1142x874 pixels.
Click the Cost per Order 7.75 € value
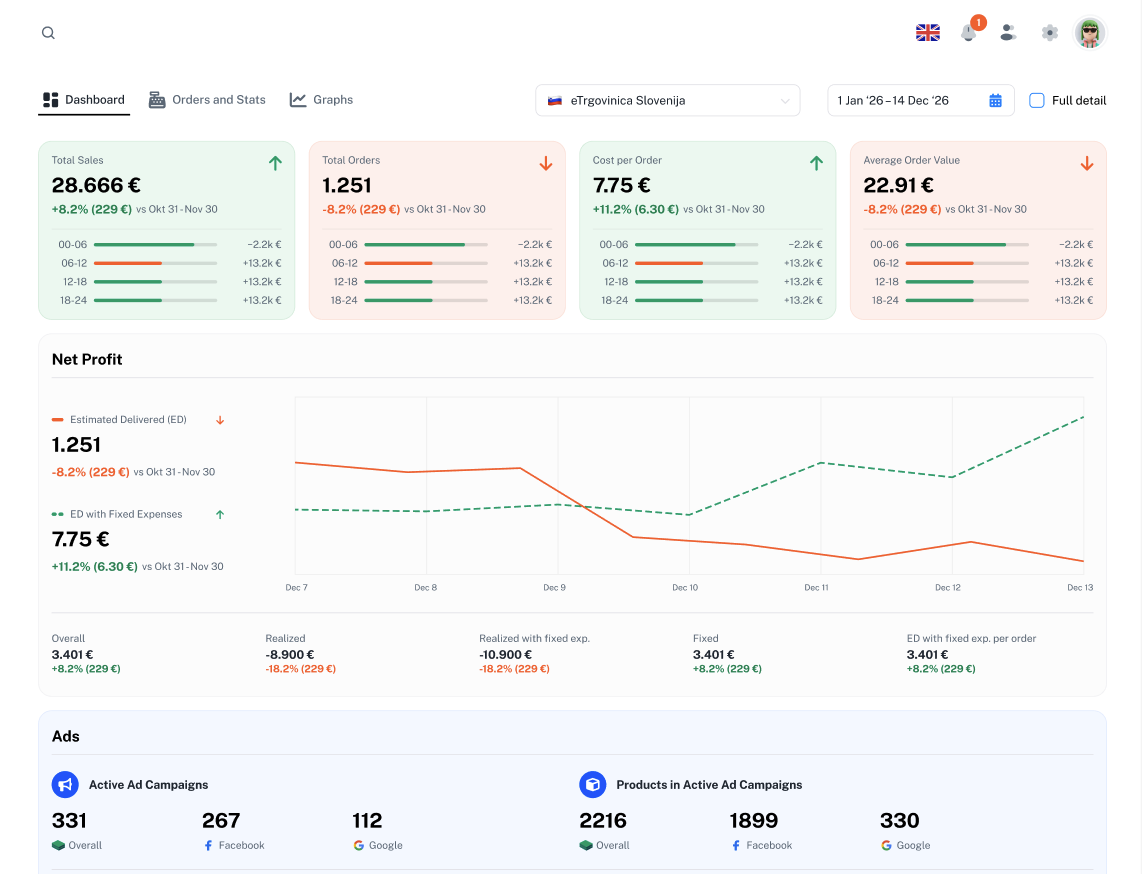point(621,185)
